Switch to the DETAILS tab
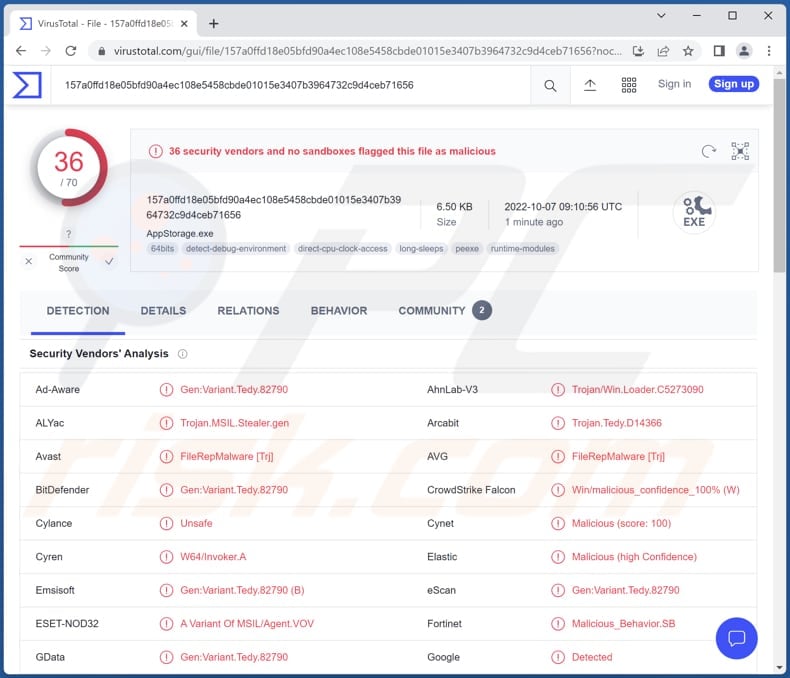 (163, 311)
